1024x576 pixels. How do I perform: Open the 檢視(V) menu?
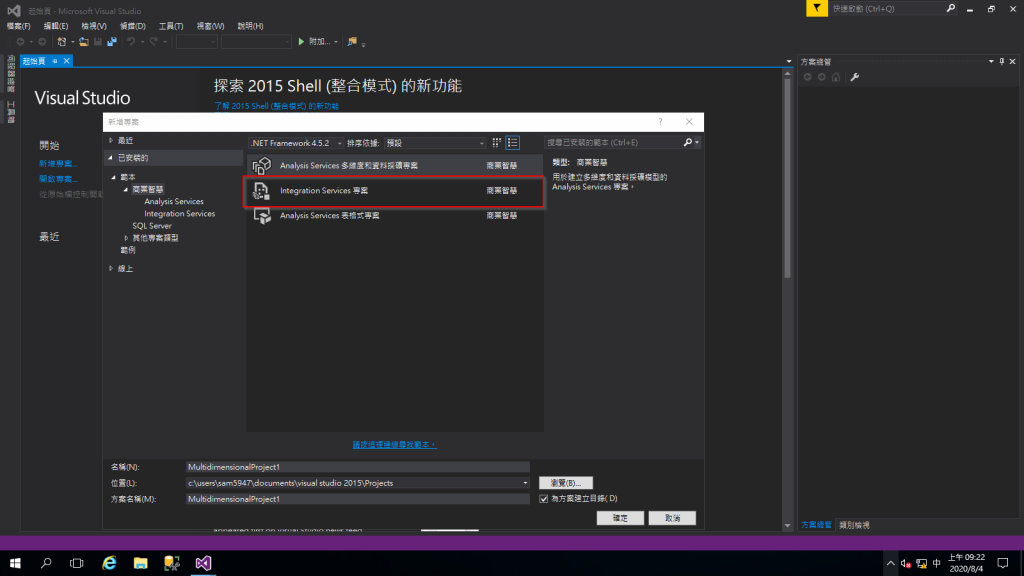(93, 26)
